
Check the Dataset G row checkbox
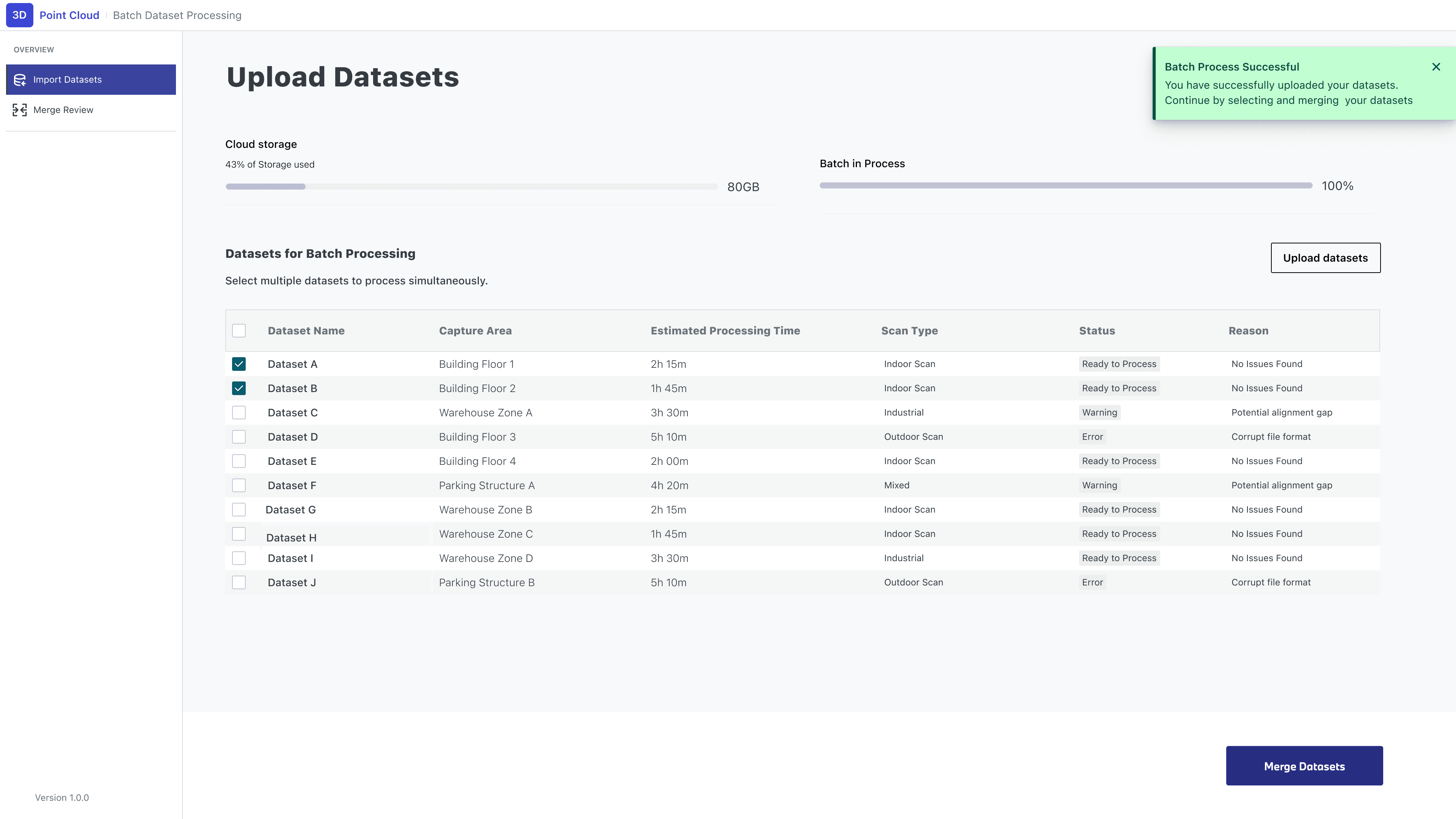coord(238,510)
